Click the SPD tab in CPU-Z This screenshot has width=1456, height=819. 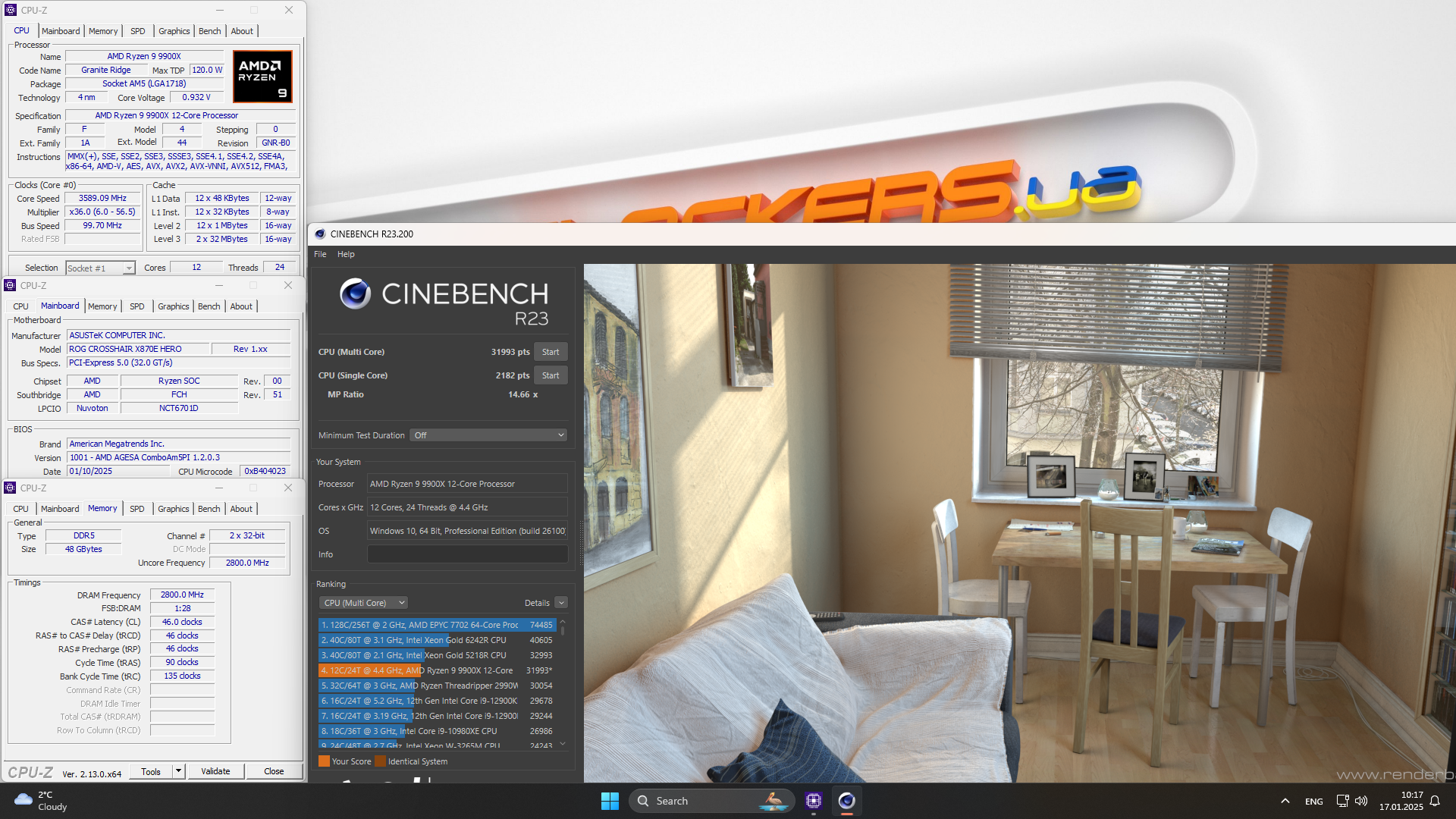point(136,31)
